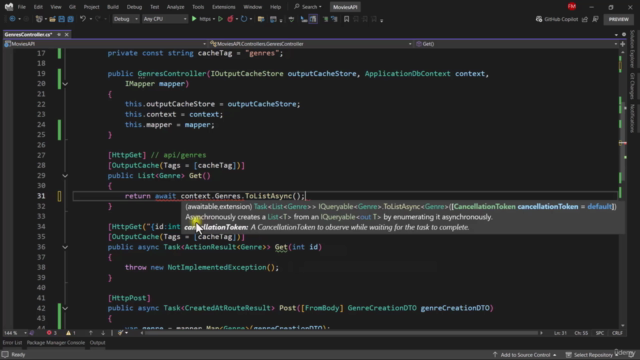Collapse the Post method at line 42
This screenshot has height=360, width=640.
[x=65, y=309]
